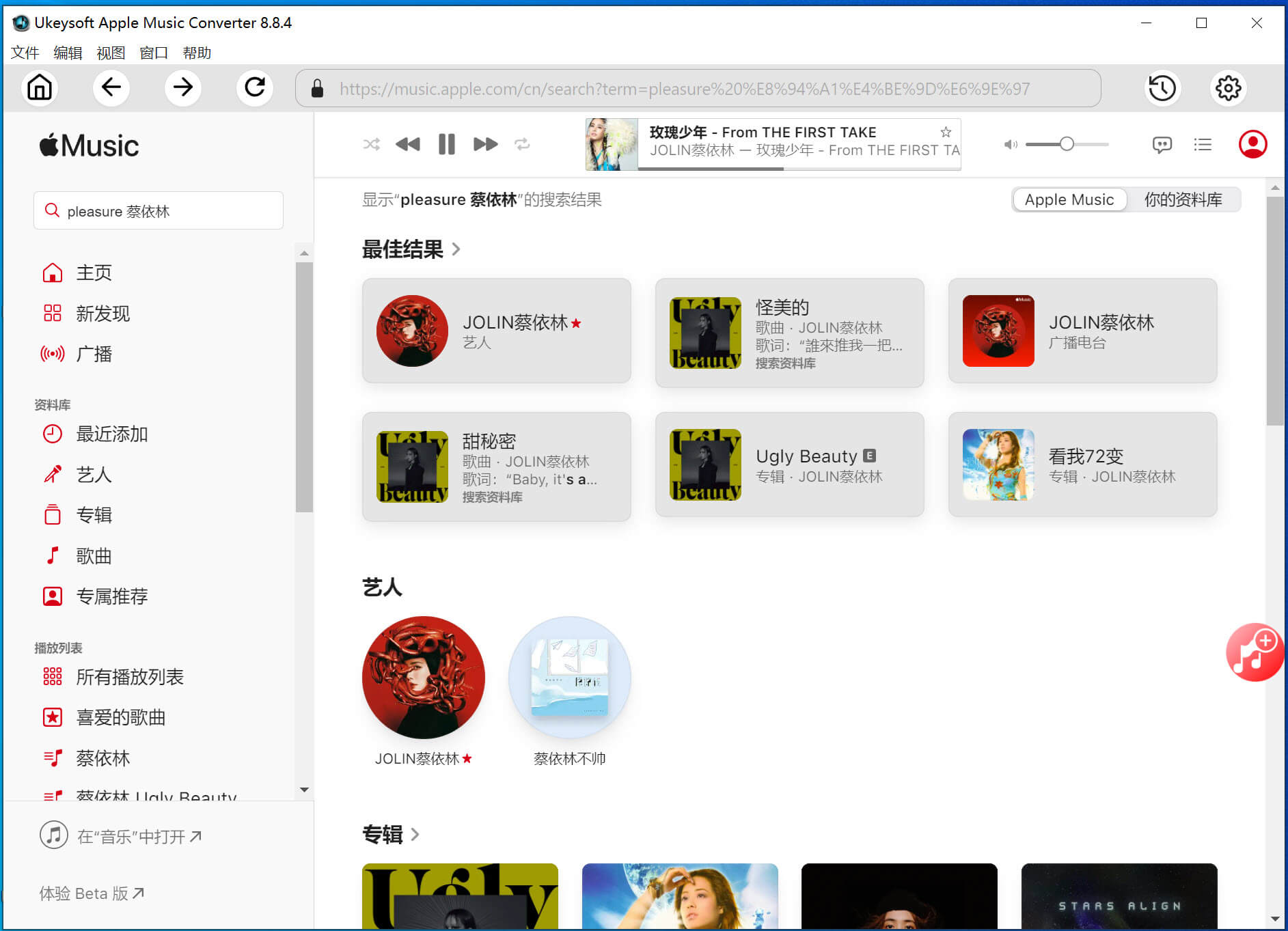1288x931 pixels.
Task: Favorite the playing song with star
Action: click(x=946, y=132)
